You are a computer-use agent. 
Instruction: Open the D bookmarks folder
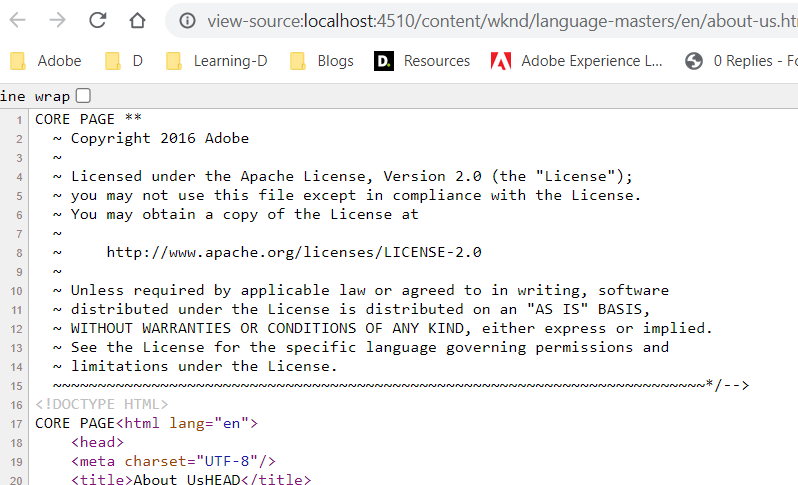[124, 61]
